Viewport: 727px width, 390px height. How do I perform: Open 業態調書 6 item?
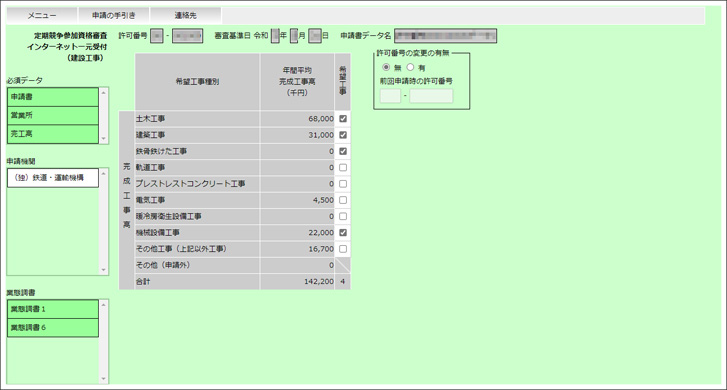(x=53, y=328)
